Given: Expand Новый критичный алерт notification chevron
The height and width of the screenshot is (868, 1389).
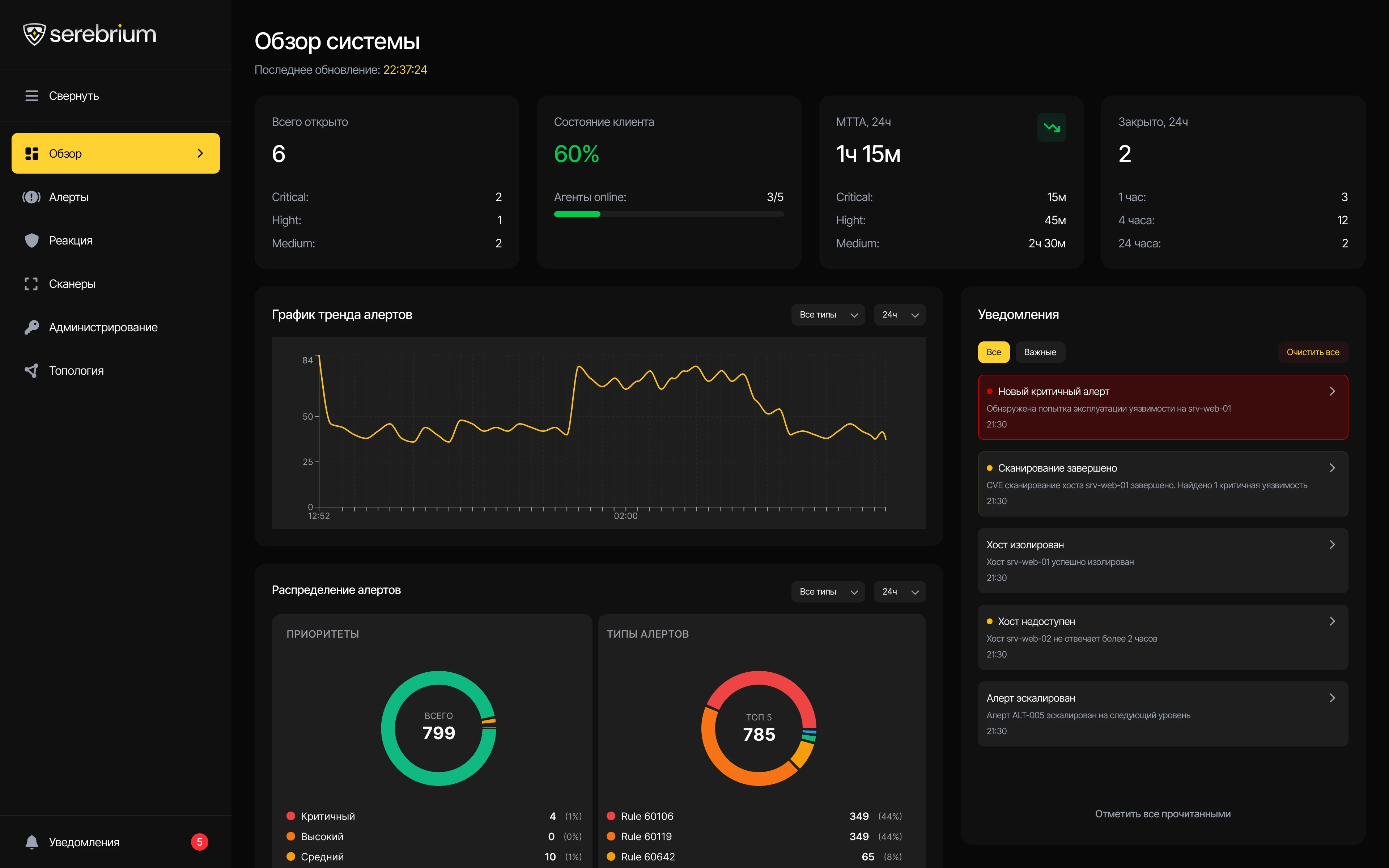Looking at the screenshot, I should tap(1332, 392).
